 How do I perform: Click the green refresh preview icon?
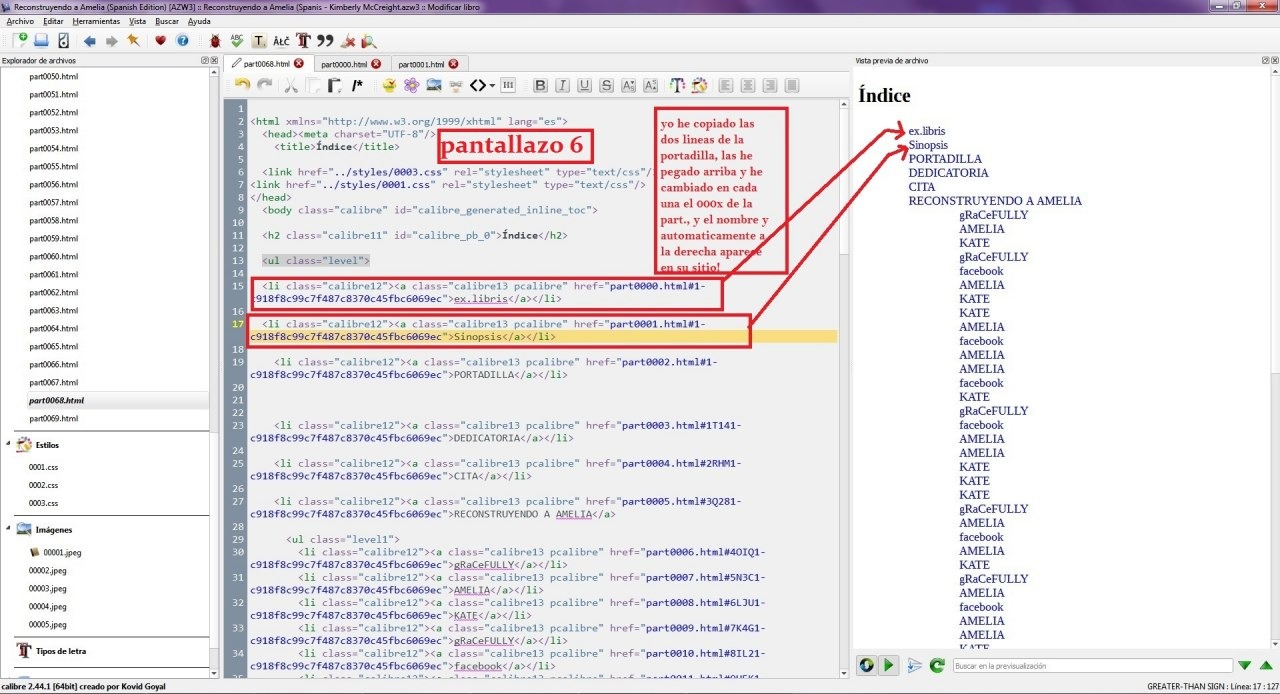pyautogui.click(x=937, y=665)
